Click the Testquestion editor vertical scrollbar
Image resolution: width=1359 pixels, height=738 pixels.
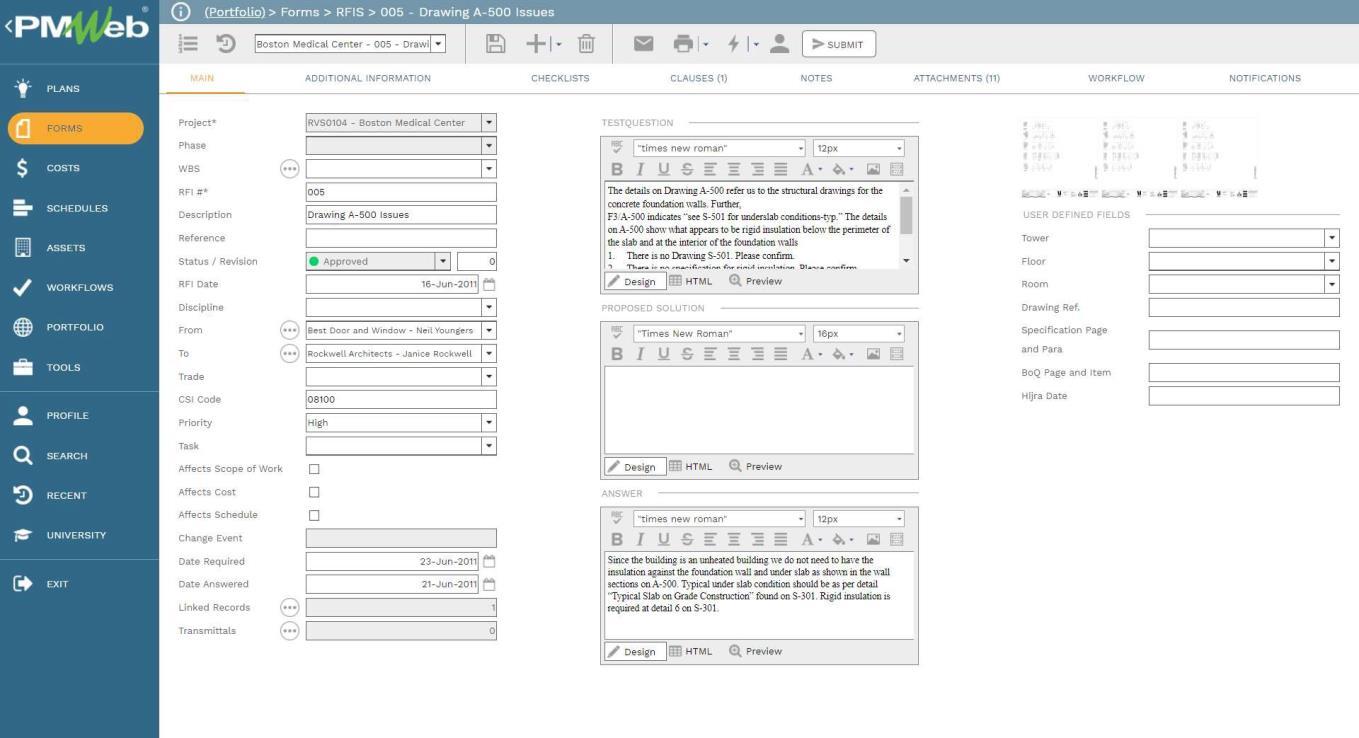(x=906, y=225)
